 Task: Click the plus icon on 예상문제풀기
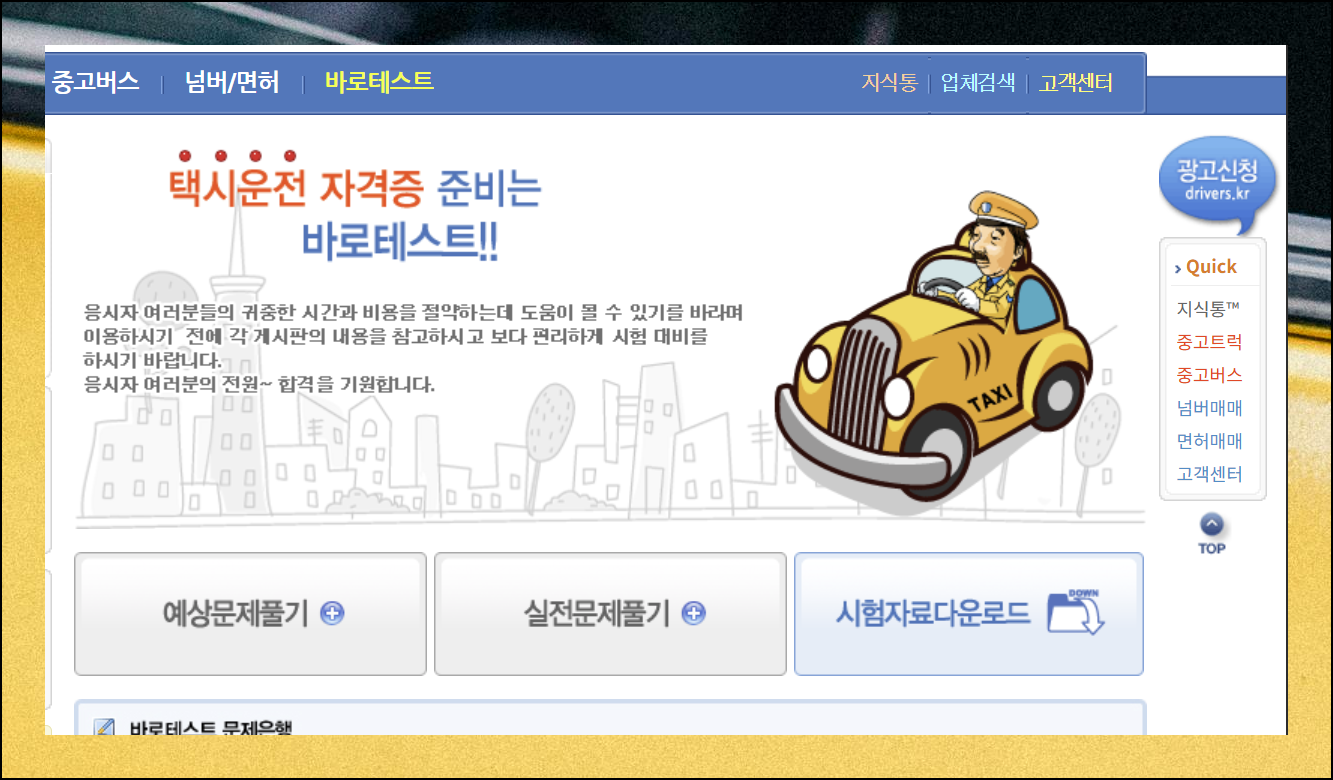333,614
